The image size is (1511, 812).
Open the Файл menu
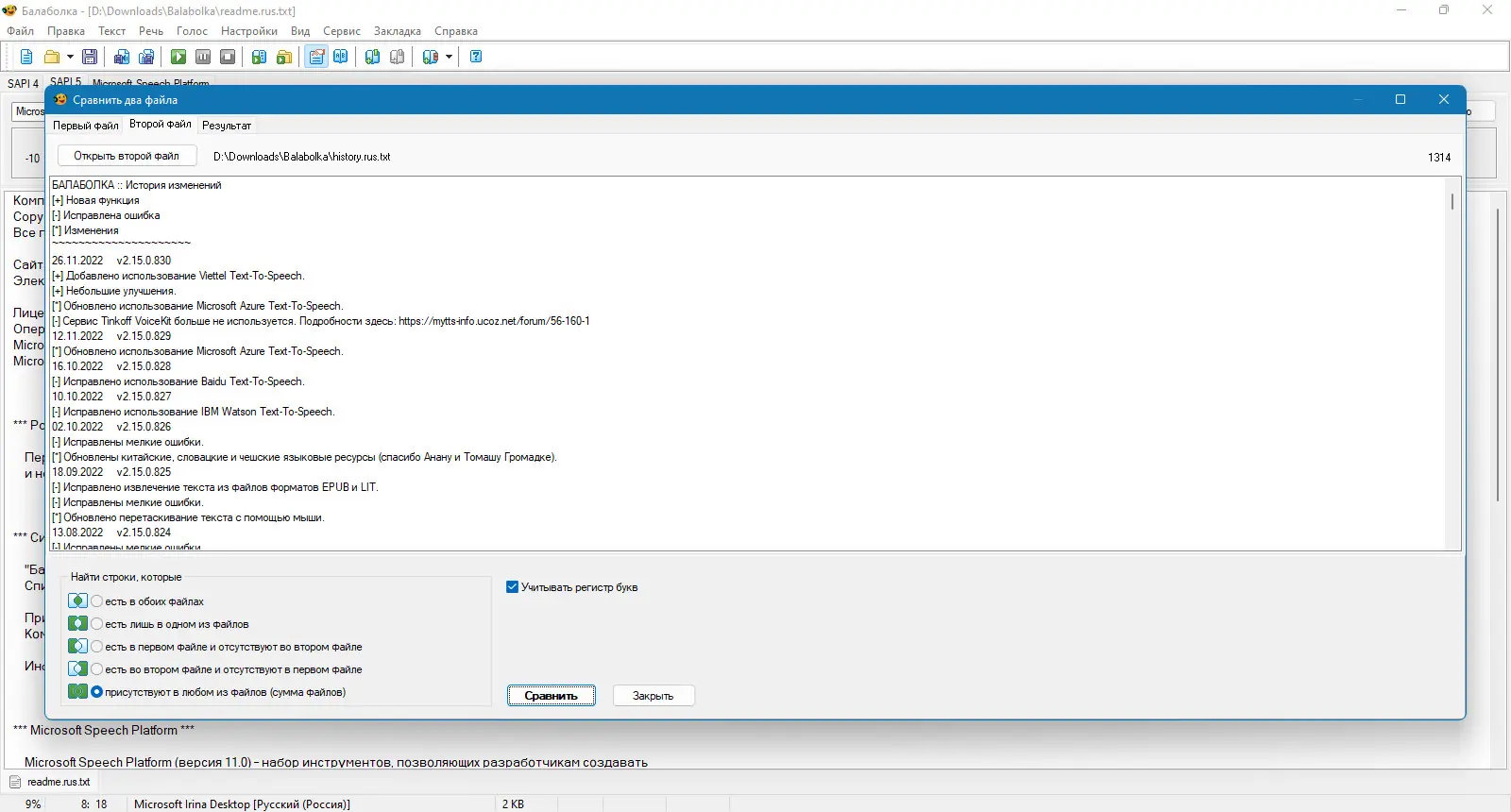click(20, 31)
